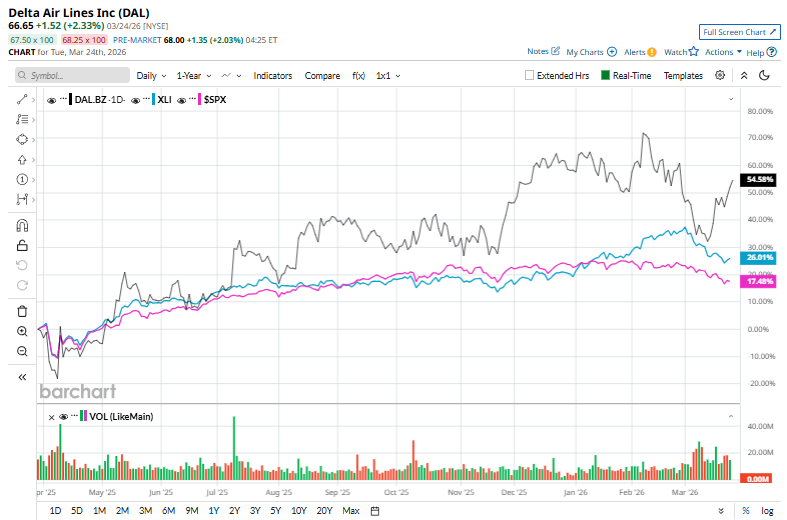Click the 26.01% XLI value label
This screenshot has height=520, width=787.
[x=759, y=257]
